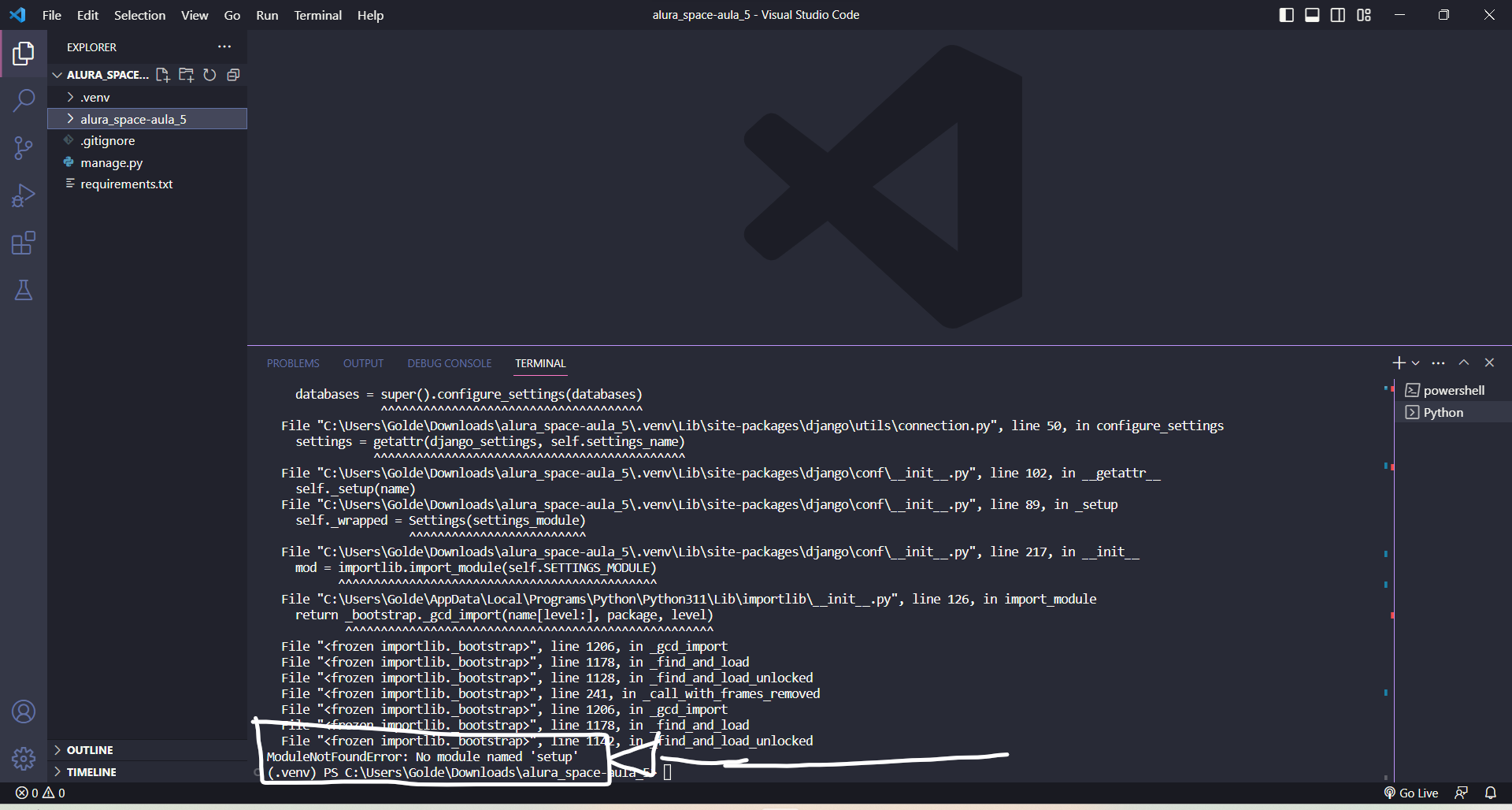
Task: Open the manage.py file
Action: 147,162
